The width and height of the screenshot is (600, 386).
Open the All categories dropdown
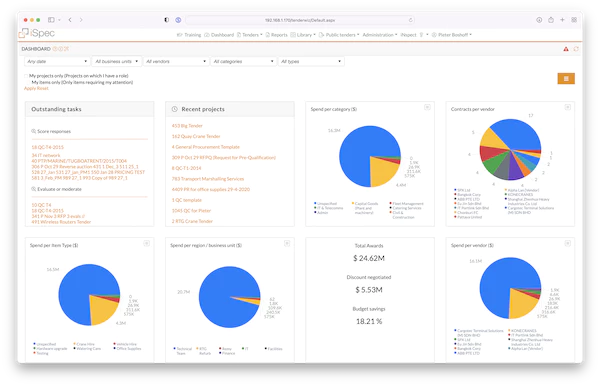click(243, 61)
